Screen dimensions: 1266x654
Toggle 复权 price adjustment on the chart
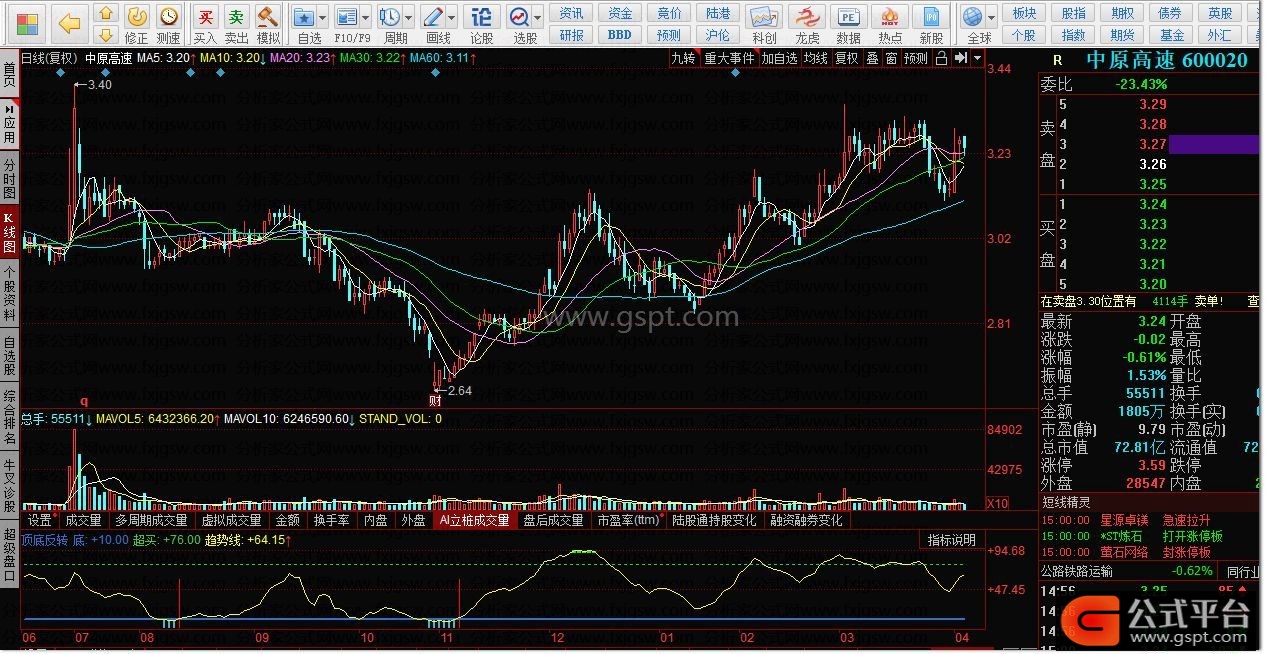[847, 58]
